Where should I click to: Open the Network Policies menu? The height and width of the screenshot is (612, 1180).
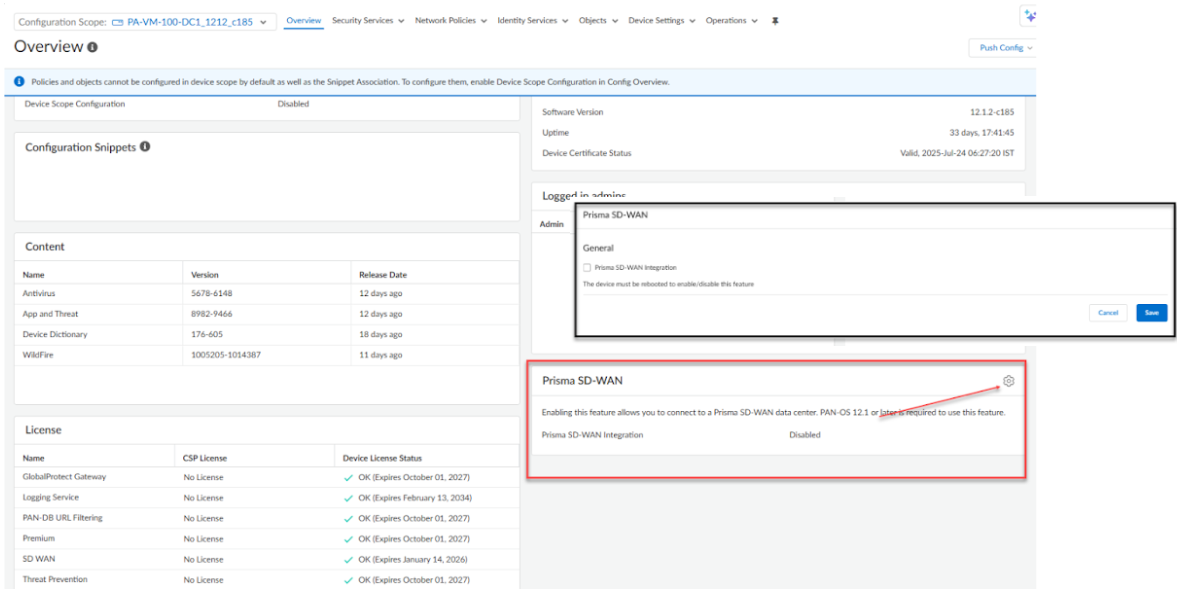click(451, 21)
